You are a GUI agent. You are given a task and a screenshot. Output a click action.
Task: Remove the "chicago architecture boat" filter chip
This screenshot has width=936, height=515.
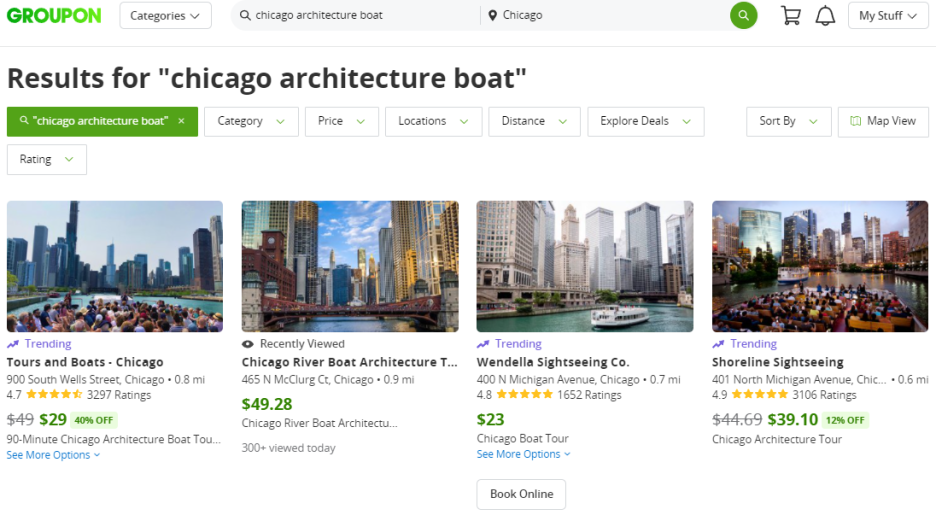tap(181, 121)
